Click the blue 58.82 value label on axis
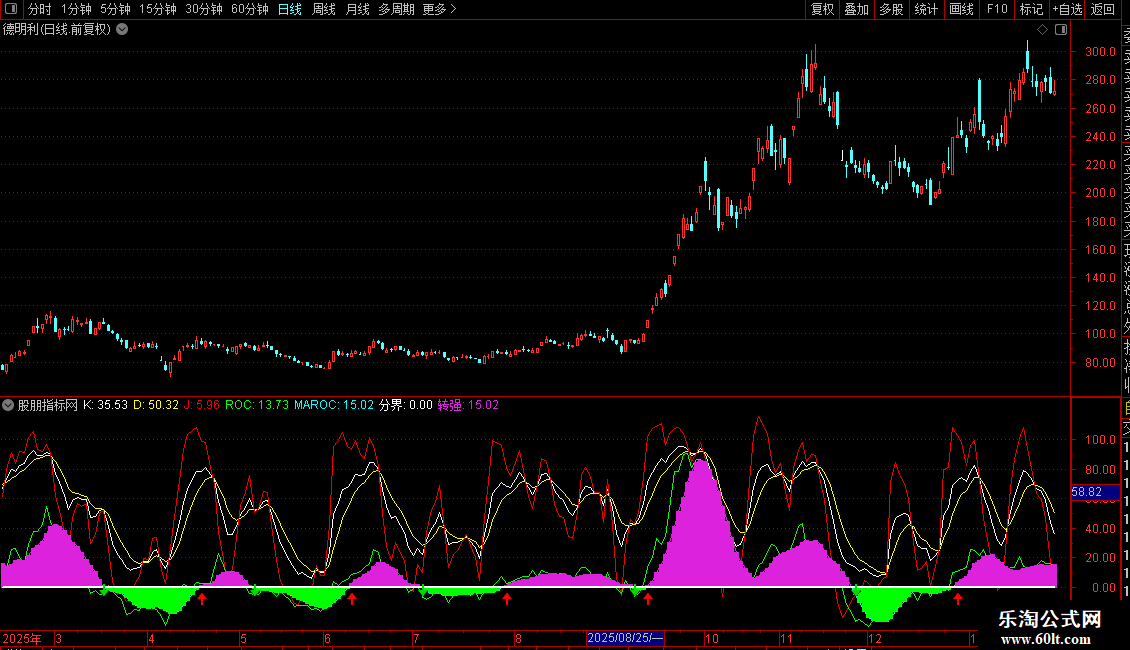Screen dimensions: 1130x650 [1087, 492]
